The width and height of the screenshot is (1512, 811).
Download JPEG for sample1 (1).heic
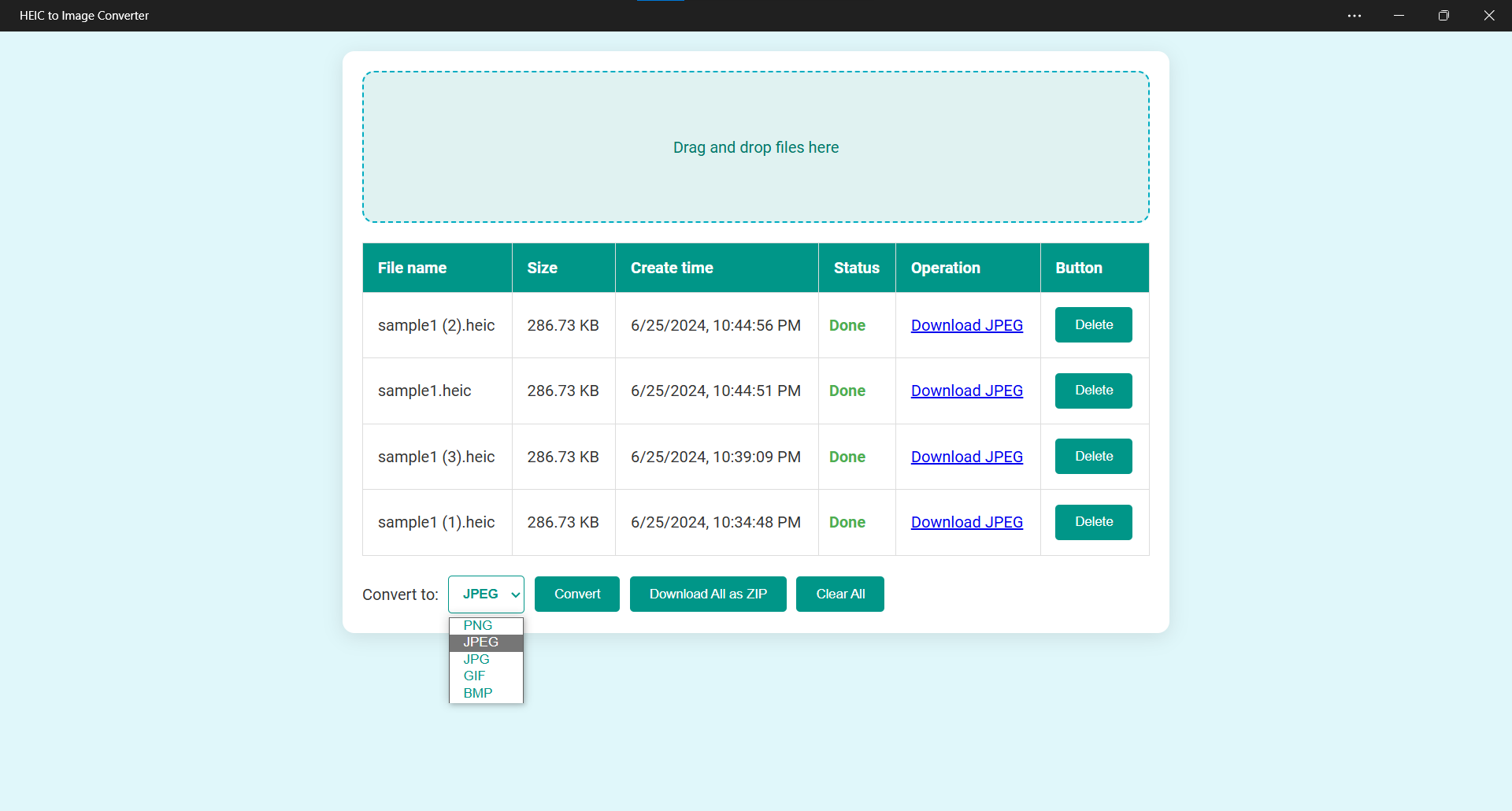(967, 522)
